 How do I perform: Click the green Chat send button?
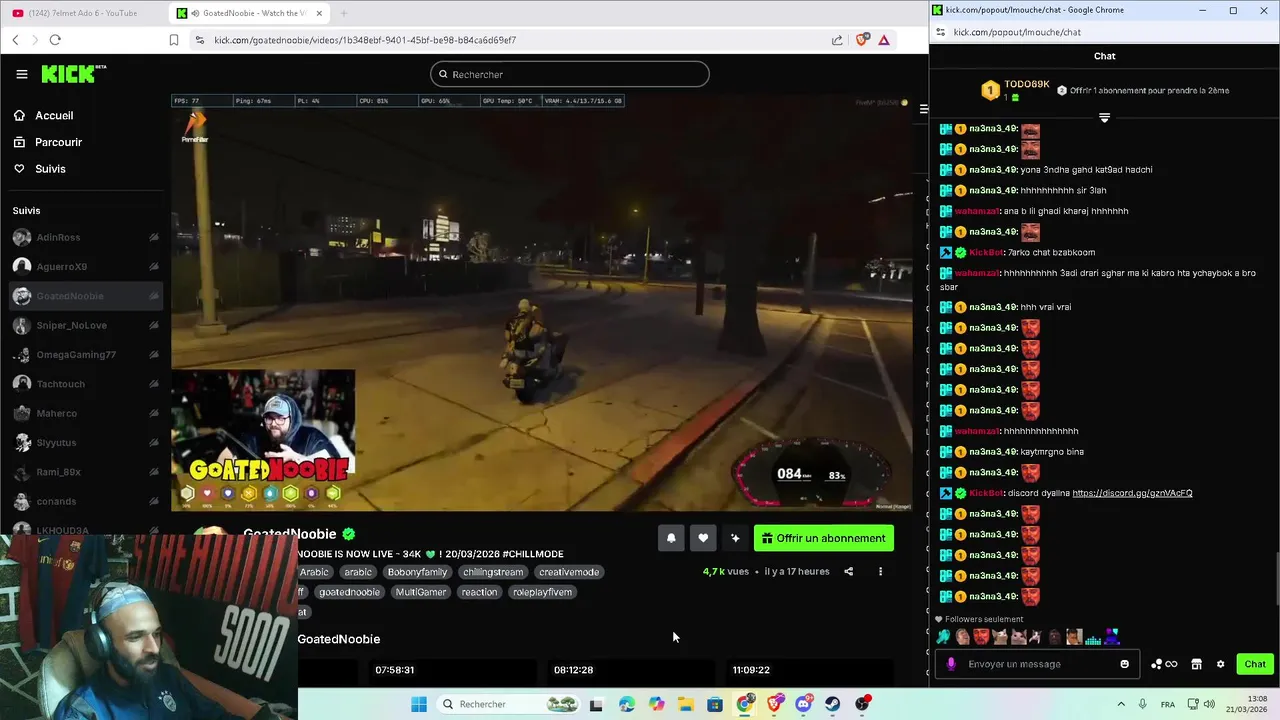(1255, 664)
